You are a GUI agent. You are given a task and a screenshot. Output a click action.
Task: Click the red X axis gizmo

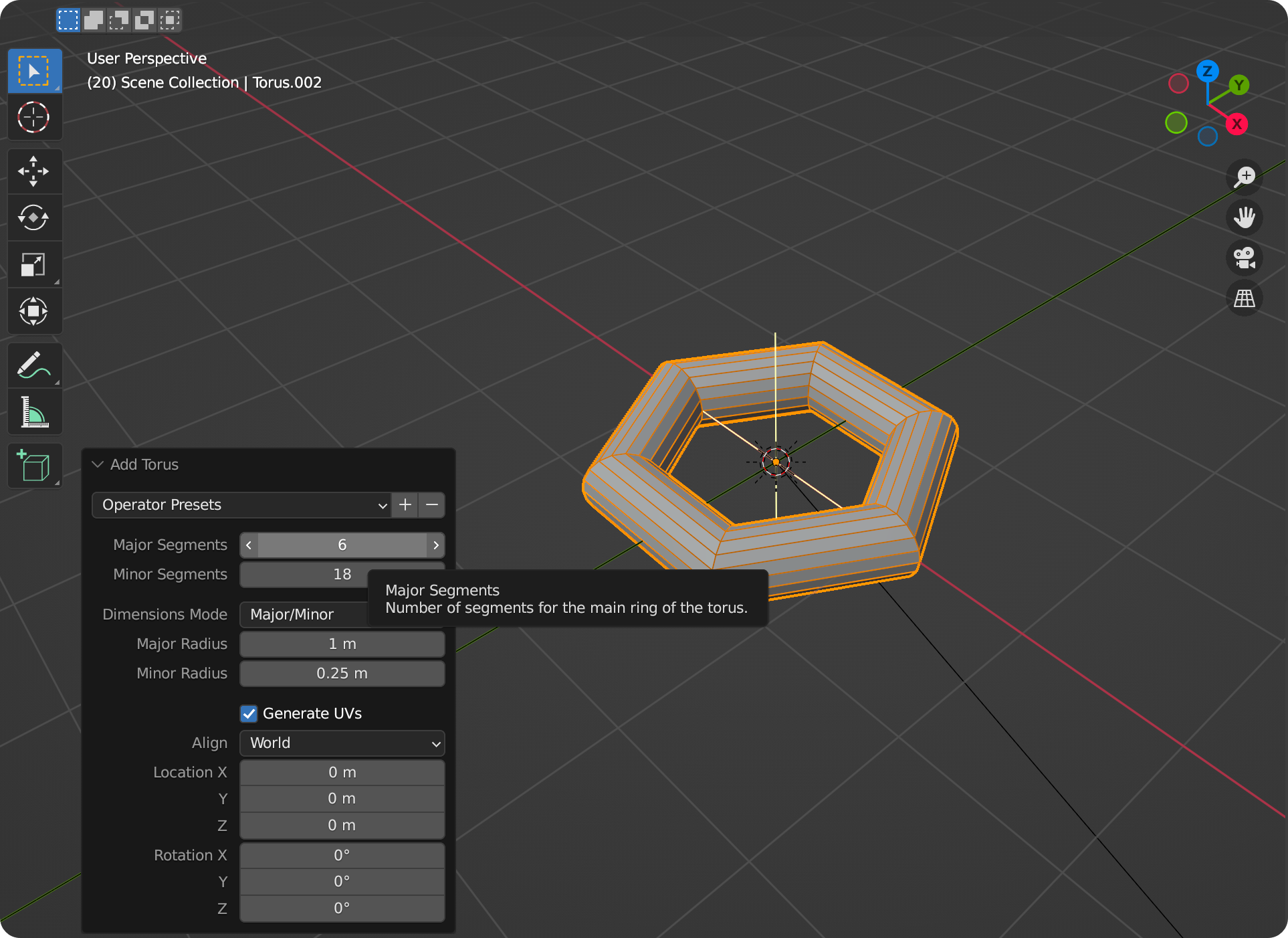[1237, 124]
